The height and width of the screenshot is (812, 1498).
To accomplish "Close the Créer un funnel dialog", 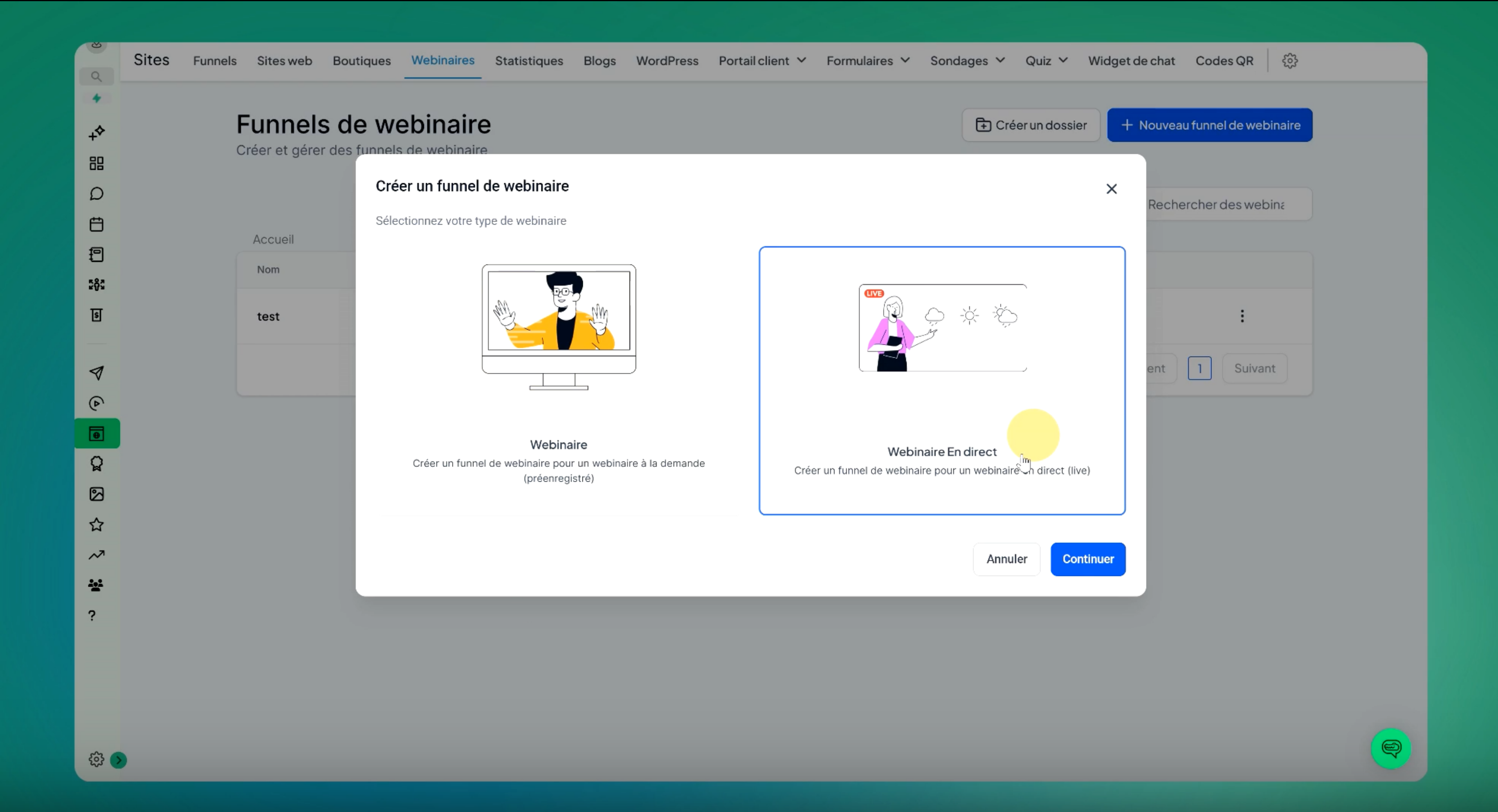I will click(1111, 189).
